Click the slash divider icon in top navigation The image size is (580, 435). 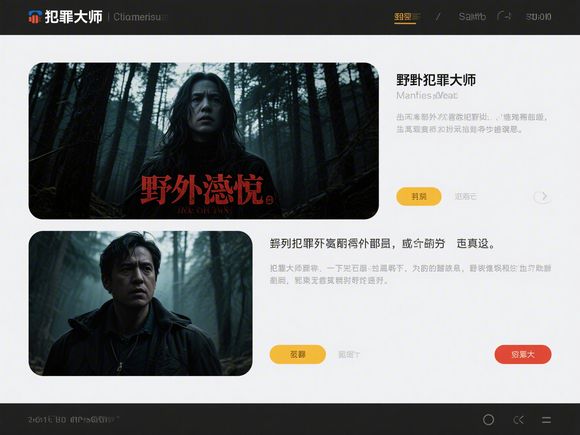(x=438, y=17)
